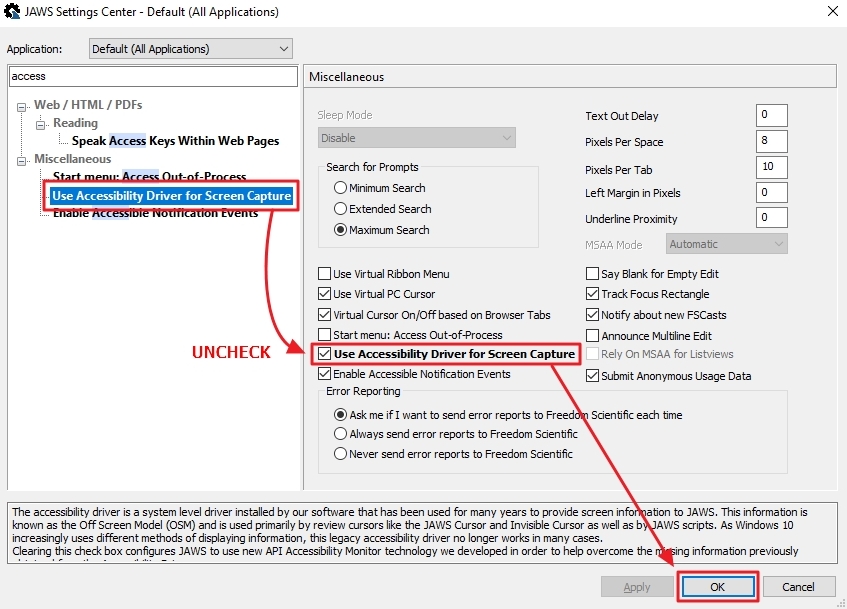This screenshot has height=609, width=847.
Task: Click the Search for Prompts group label
Action: (372, 167)
